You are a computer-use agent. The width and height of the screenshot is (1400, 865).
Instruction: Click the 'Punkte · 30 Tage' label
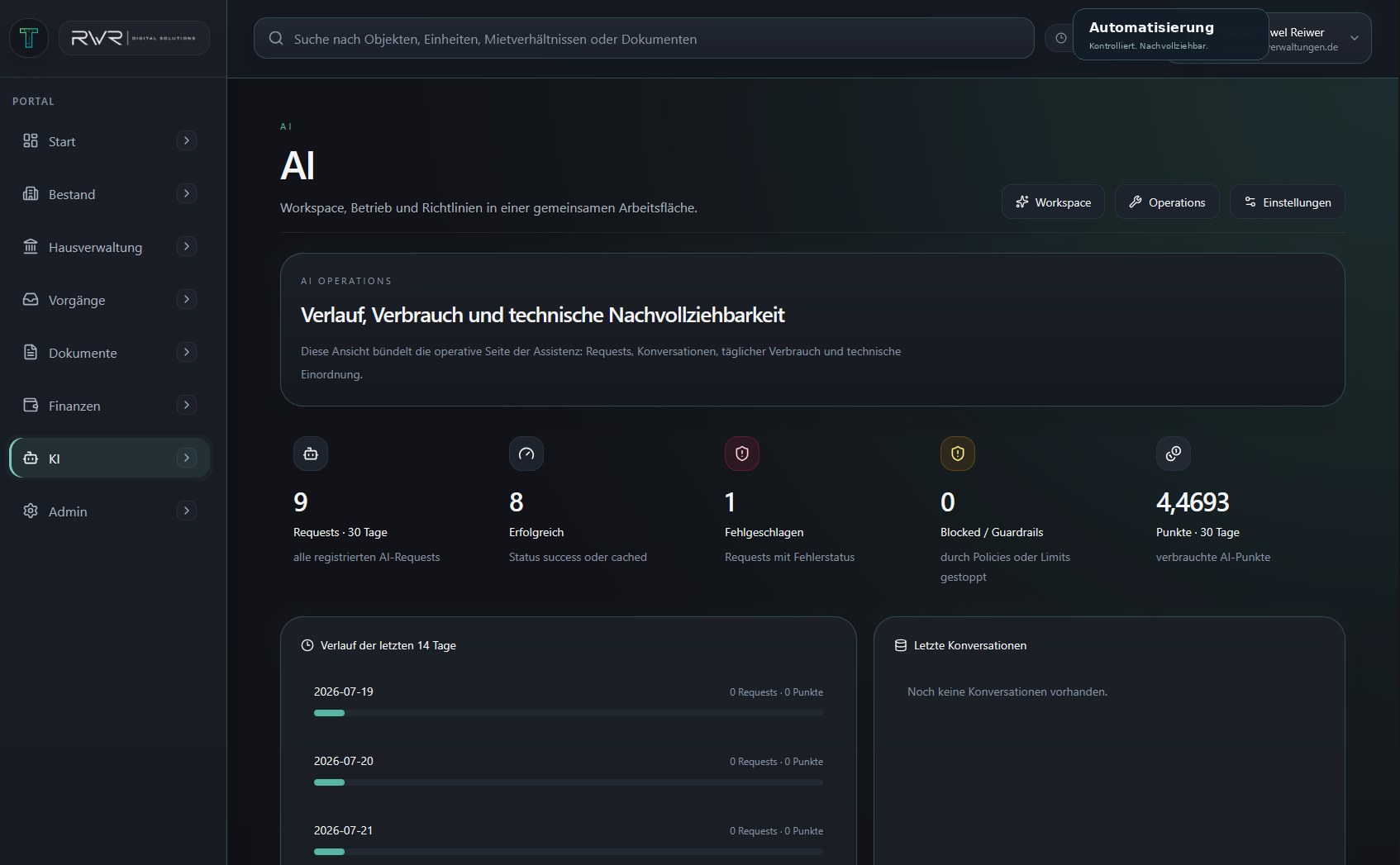[1198, 532]
